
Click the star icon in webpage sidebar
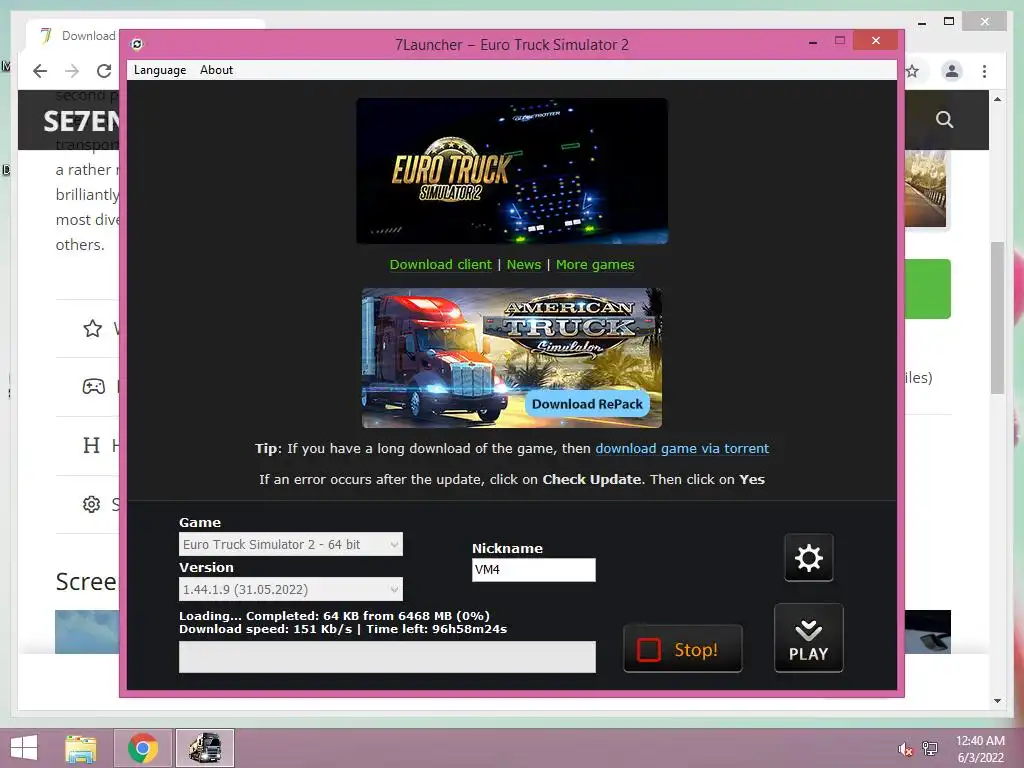tap(93, 328)
